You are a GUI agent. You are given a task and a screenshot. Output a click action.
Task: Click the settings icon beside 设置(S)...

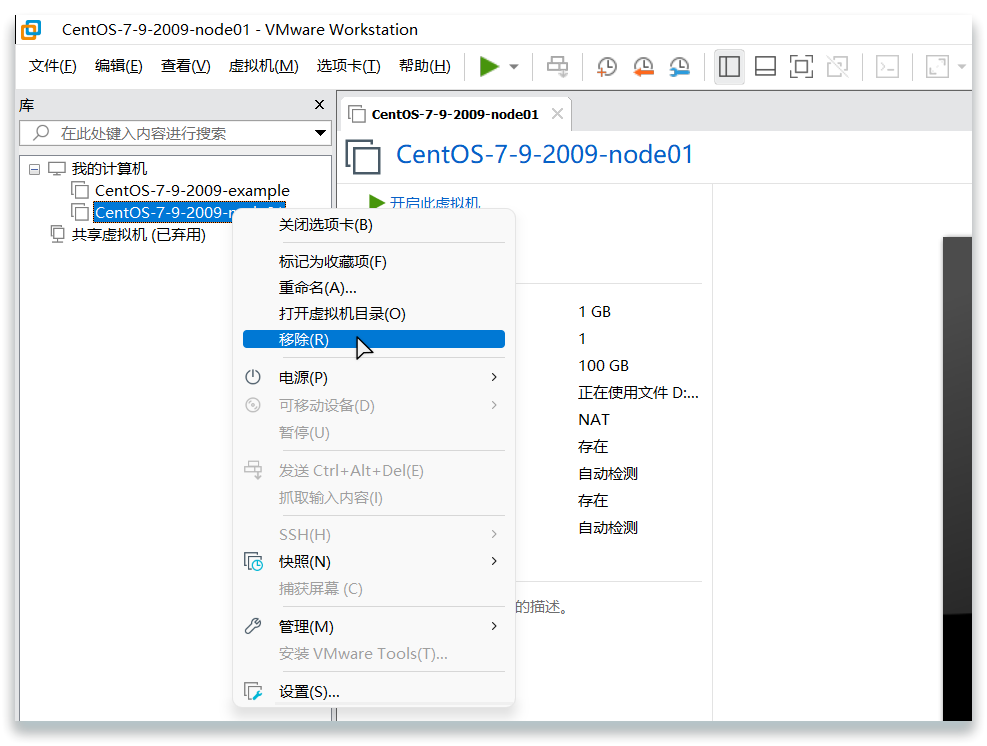click(254, 691)
